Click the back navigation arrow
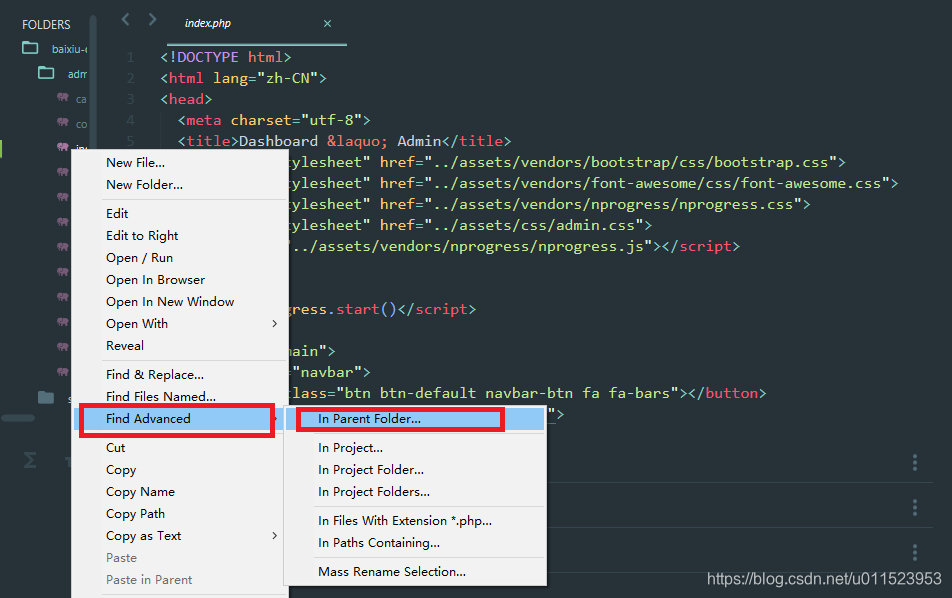952x598 pixels. 126,19
